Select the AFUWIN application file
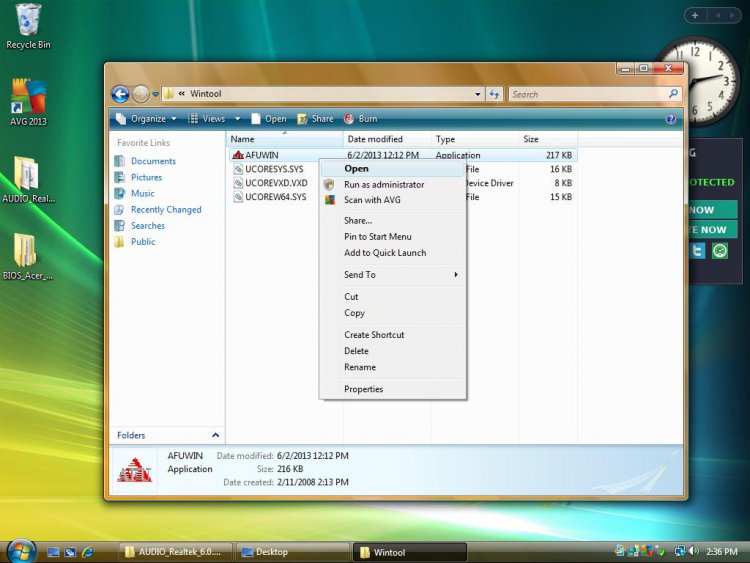 pos(261,155)
